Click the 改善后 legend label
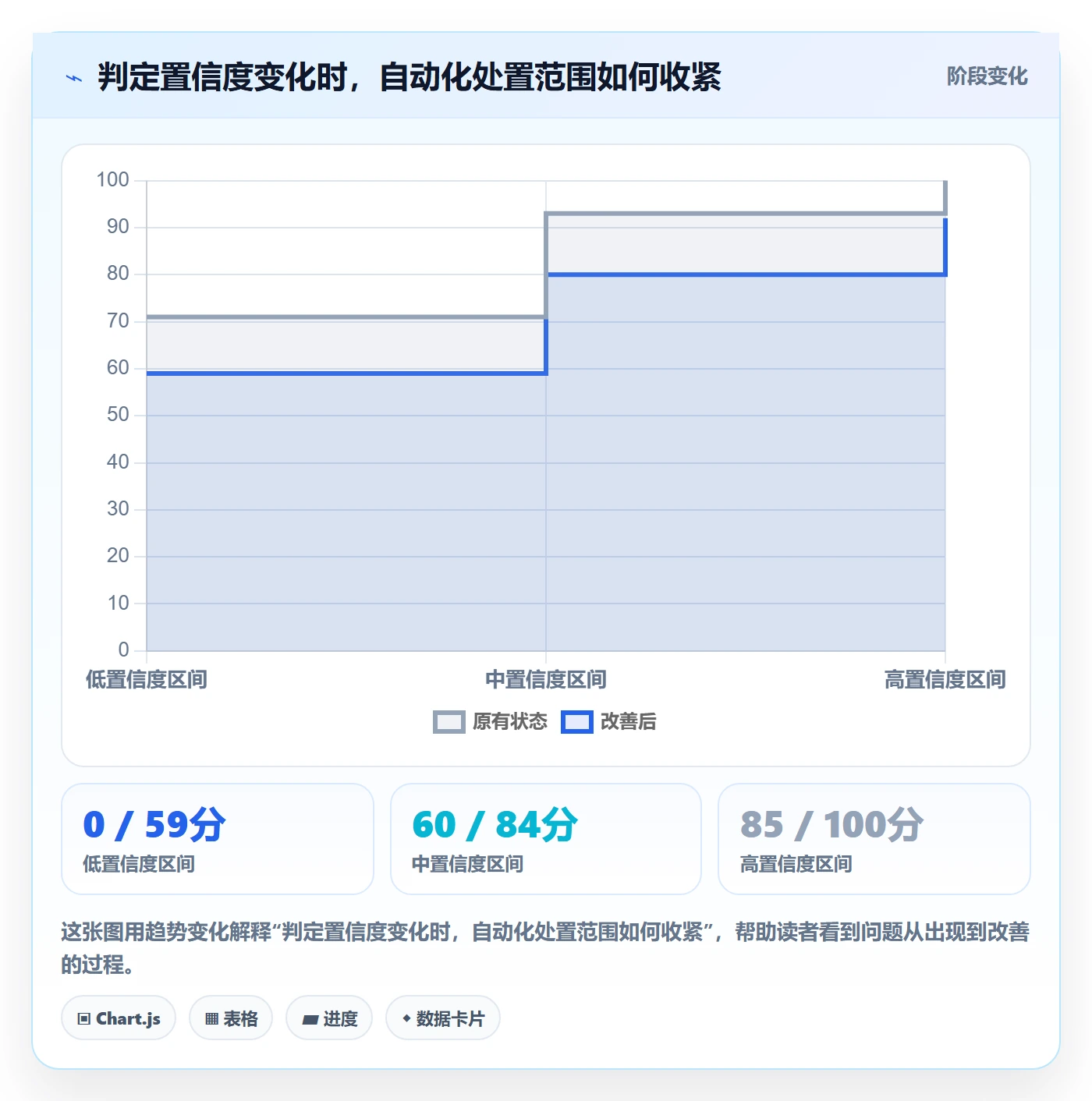Screen dimensions: 1092x1101 (628, 722)
